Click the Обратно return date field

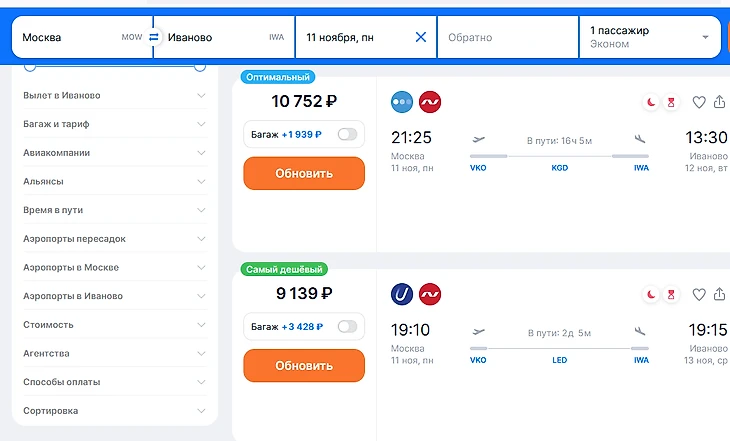[506, 37]
